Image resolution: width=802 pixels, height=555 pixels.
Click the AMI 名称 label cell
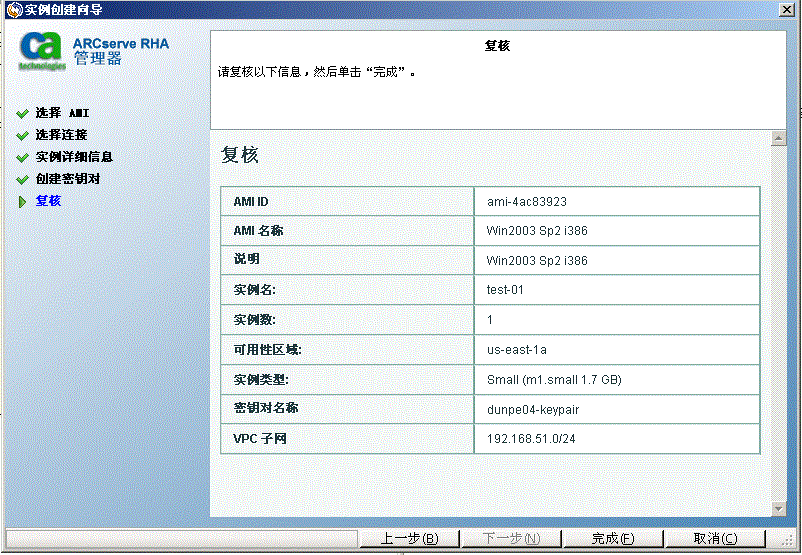click(x=347, y=231)
